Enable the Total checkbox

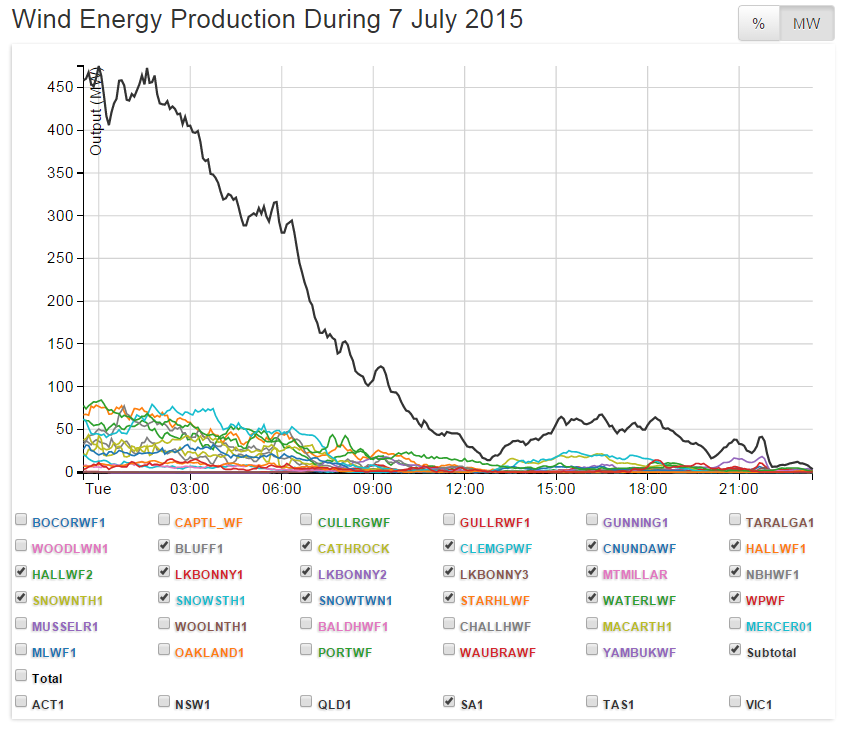tap(21, 676)
